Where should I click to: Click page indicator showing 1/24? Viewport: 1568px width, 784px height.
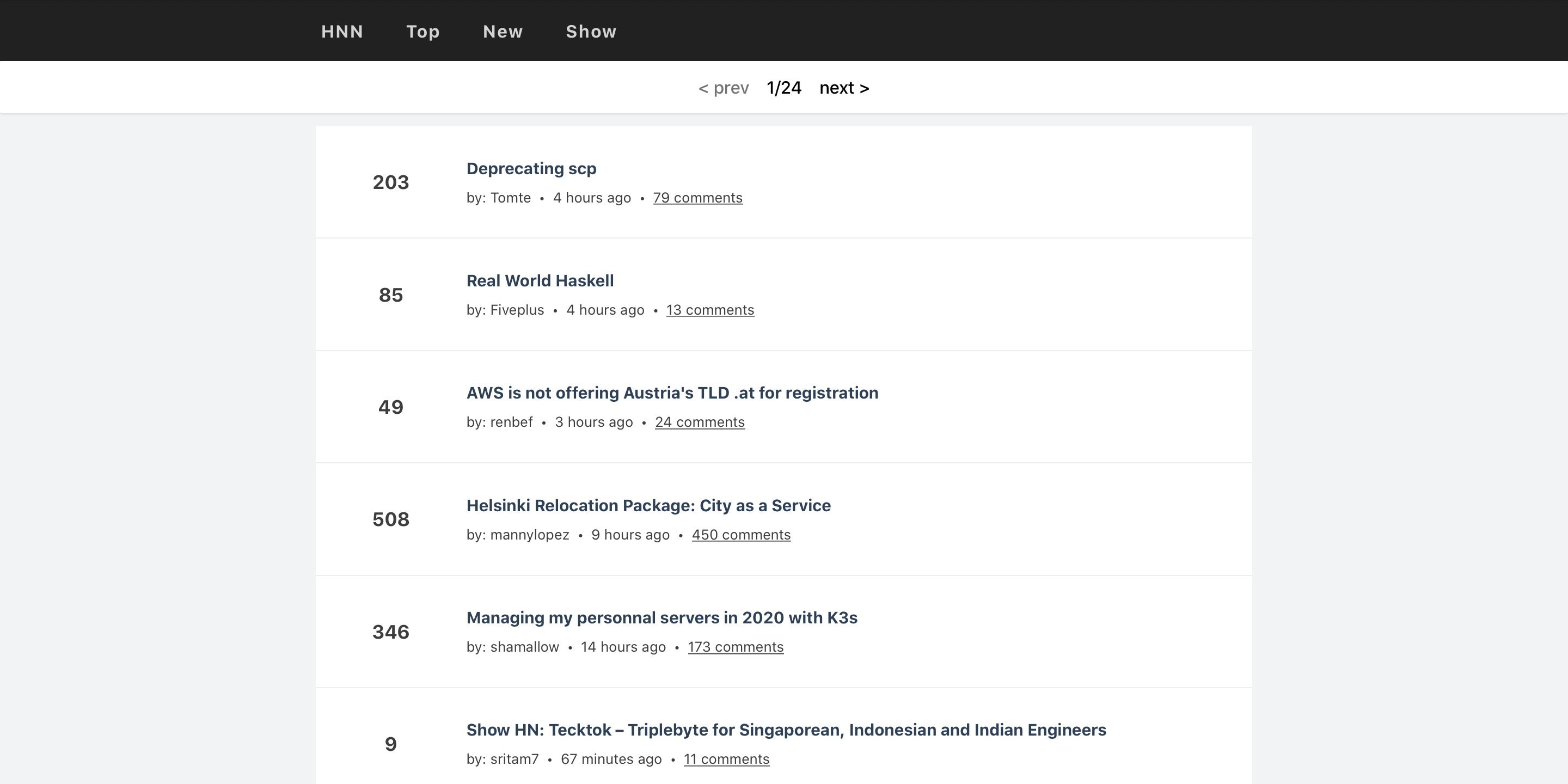[784, 87]
